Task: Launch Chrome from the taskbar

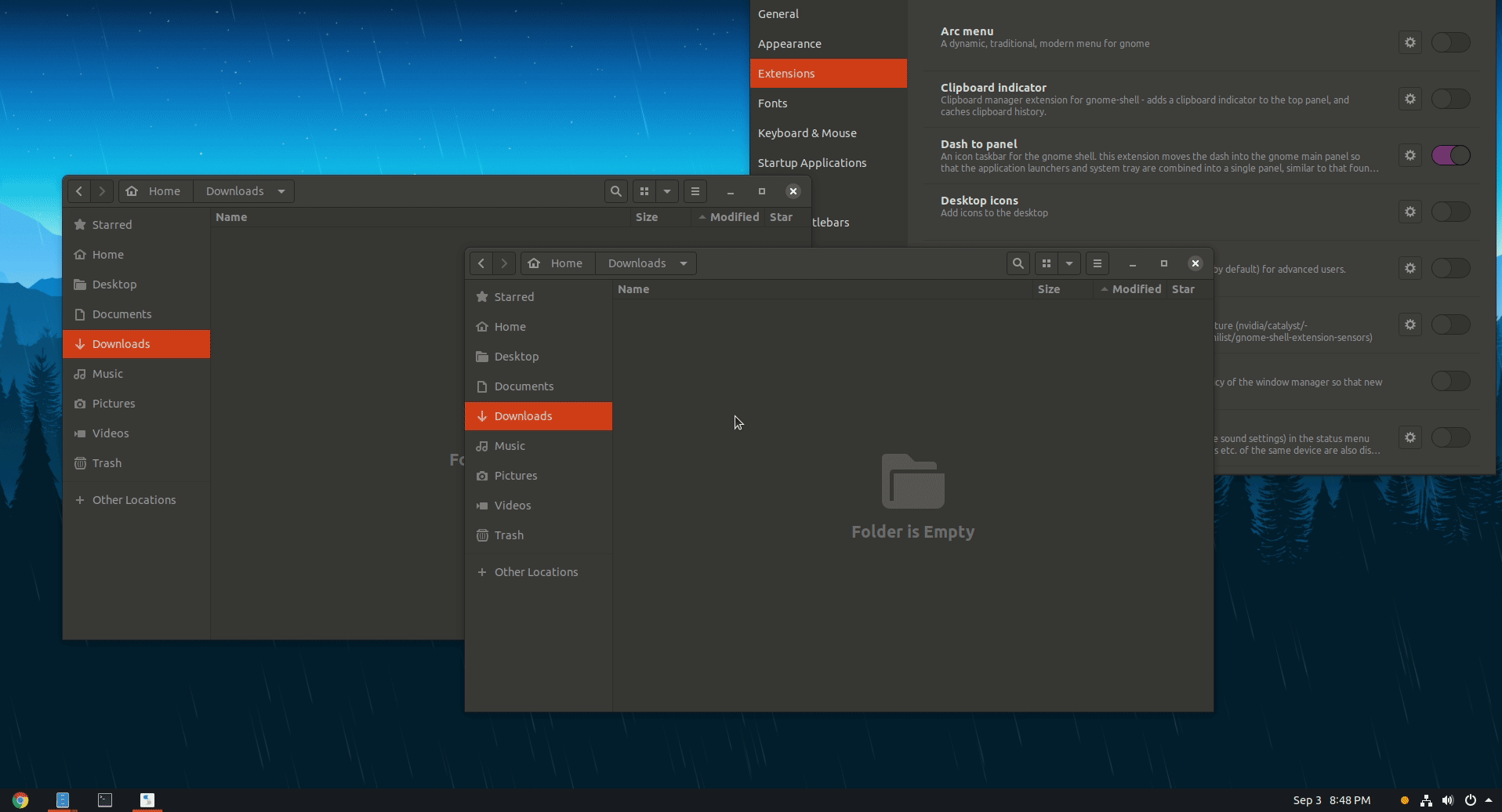Action: tap(20, 800)
